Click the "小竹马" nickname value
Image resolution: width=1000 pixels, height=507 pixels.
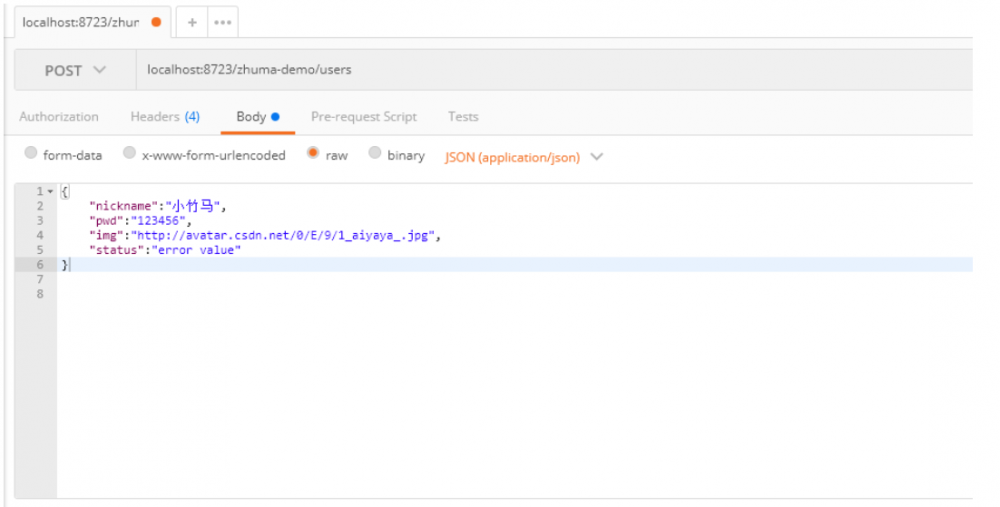coord(193,206)
